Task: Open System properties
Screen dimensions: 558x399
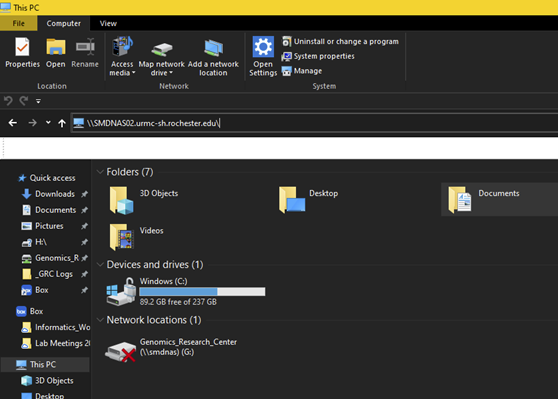Action: pyautogui.click(x=318, y=56)
